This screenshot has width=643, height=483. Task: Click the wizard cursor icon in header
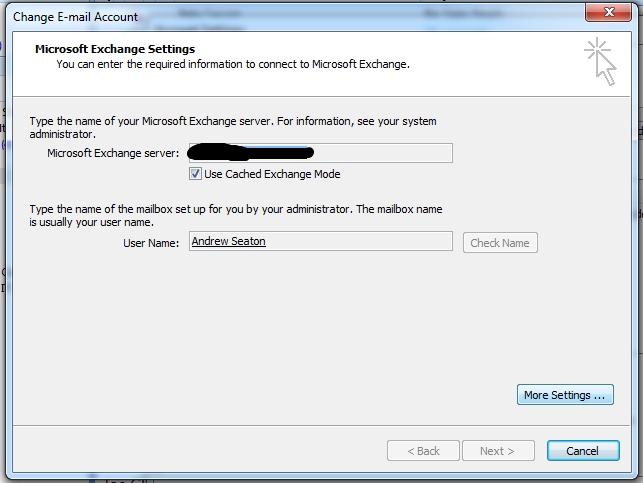[x=603, y=60]
